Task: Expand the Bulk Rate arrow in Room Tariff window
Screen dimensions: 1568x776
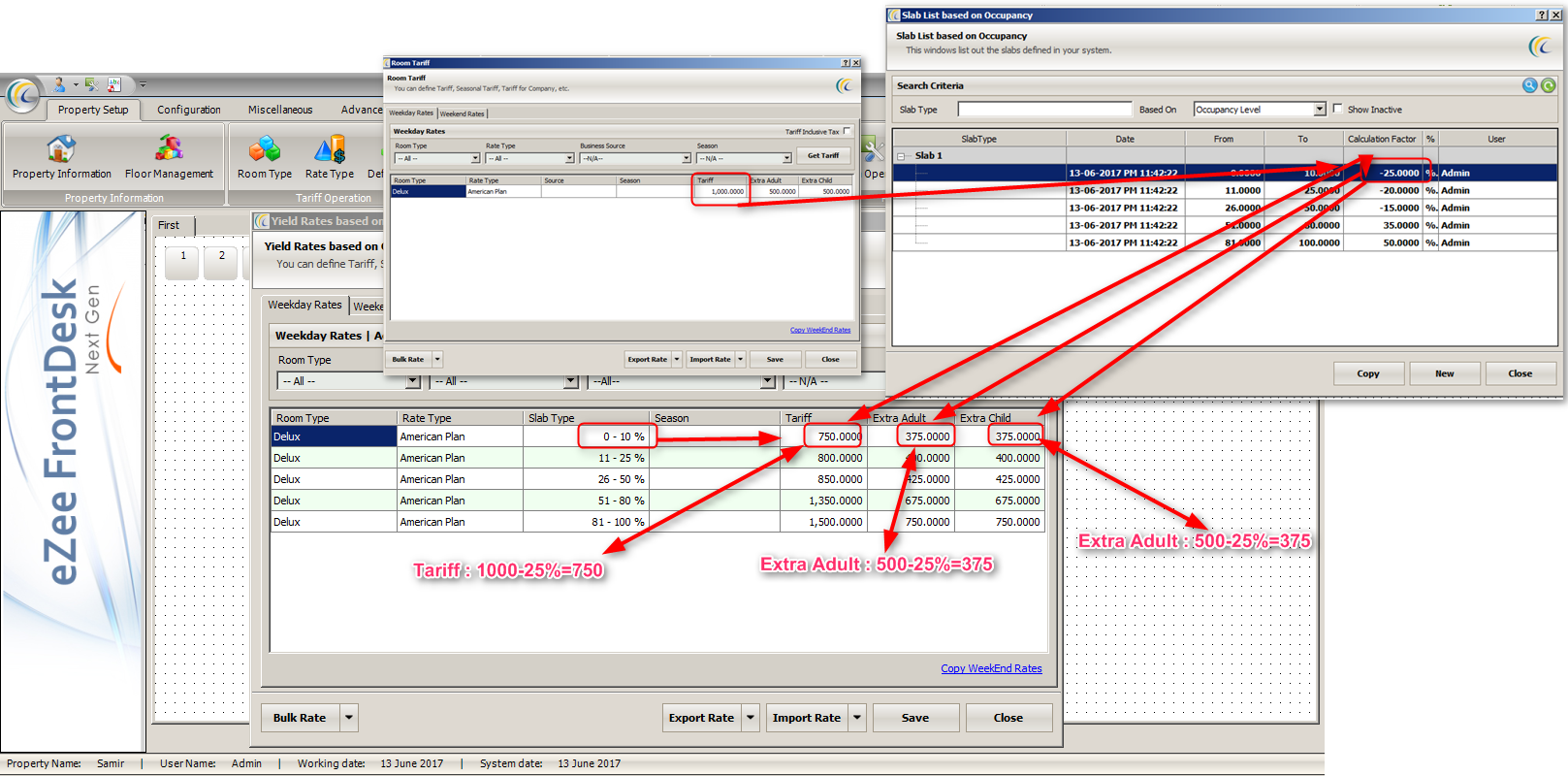Action: 437,359
